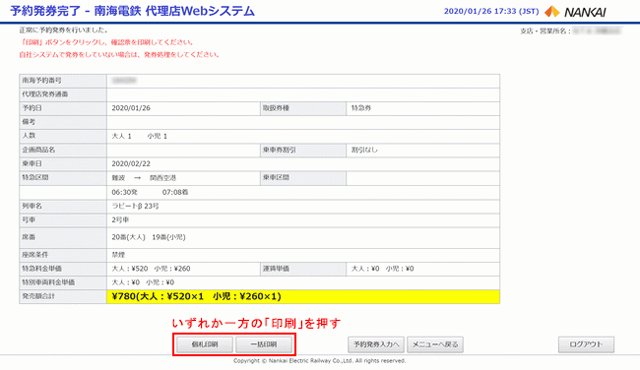The image size is (640, 370).
Task: Click 禁煙 seat condition value
Action: pyautogui.click(x=118, y=255)
